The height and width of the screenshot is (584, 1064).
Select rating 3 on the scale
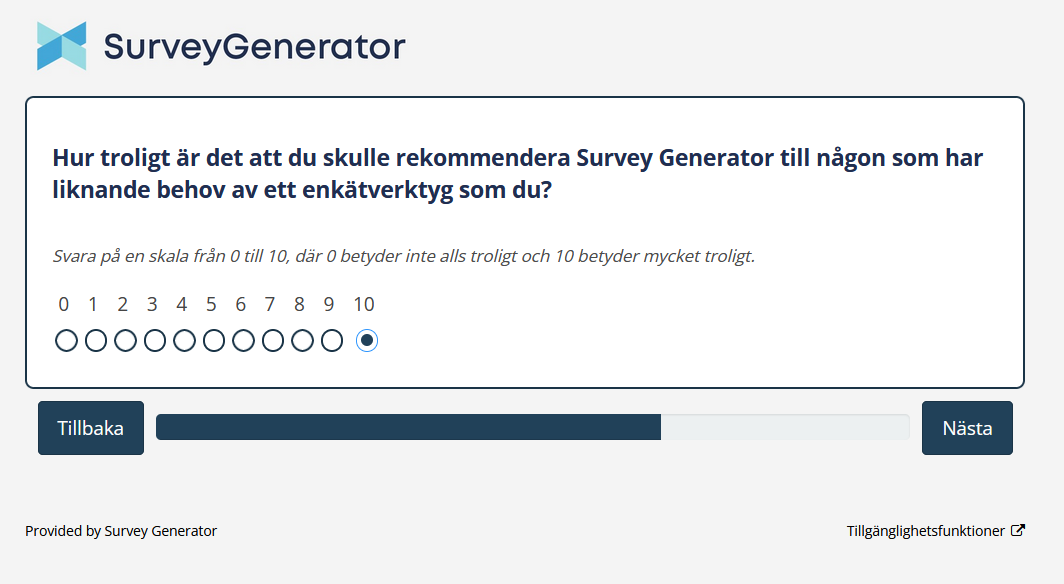click(x=154, y=340)
